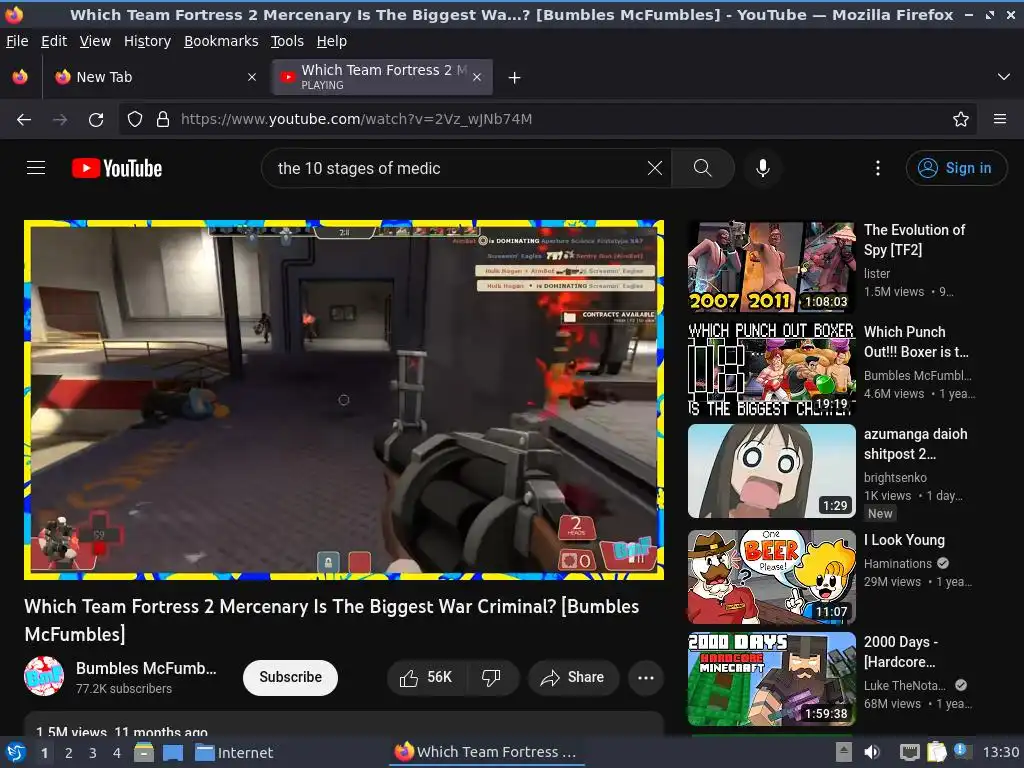Screen dimensions: 1024x768
Task: Open taskbar start menu icon
Action: (x=16, y=753)
